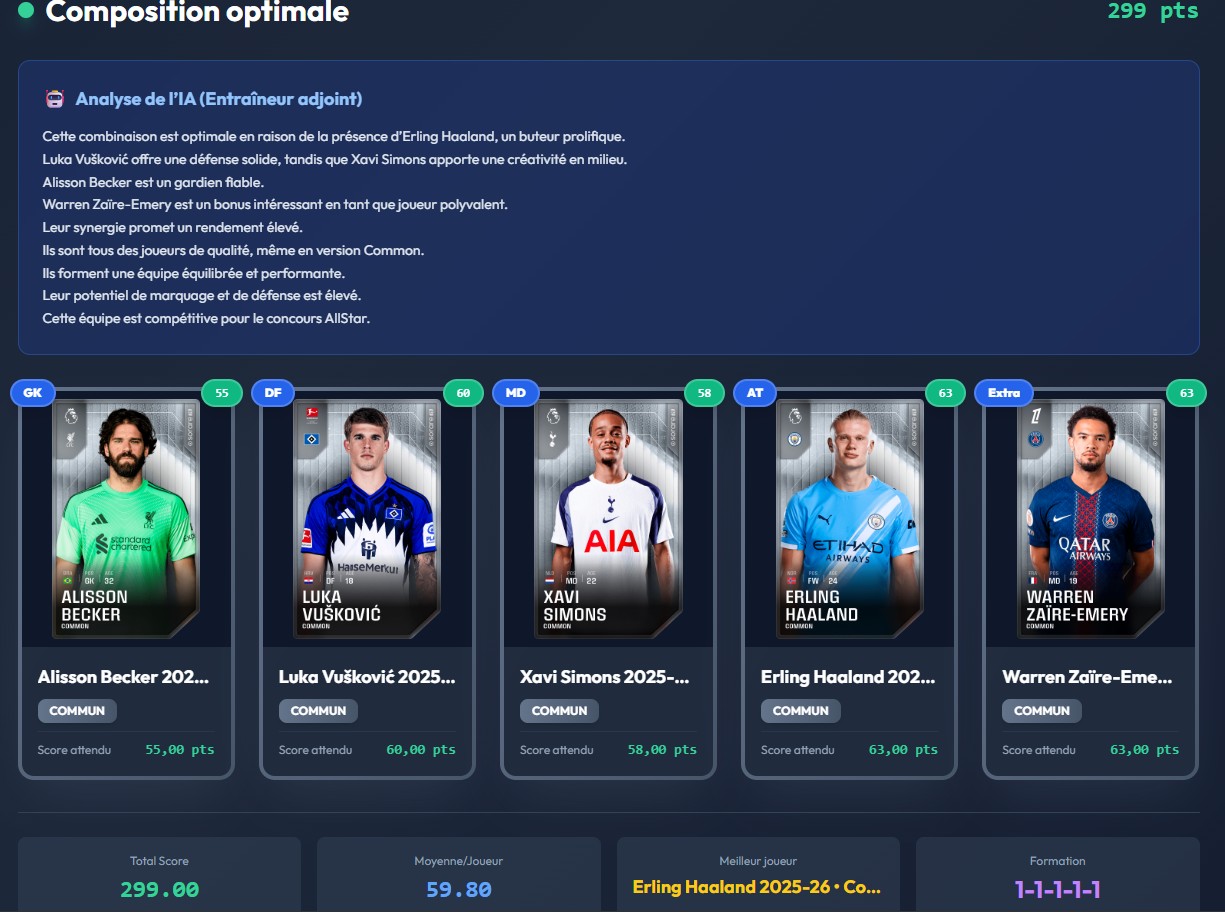Screen dimensions: 1225x912
Task: Click the COMMUN tag under Alisson Becker
Action: 78,711
